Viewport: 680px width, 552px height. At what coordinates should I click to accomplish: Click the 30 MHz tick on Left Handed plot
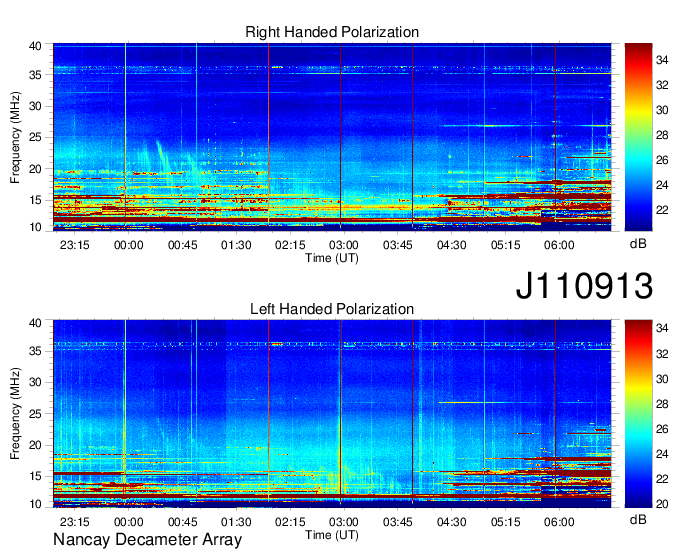pos(35,382)
